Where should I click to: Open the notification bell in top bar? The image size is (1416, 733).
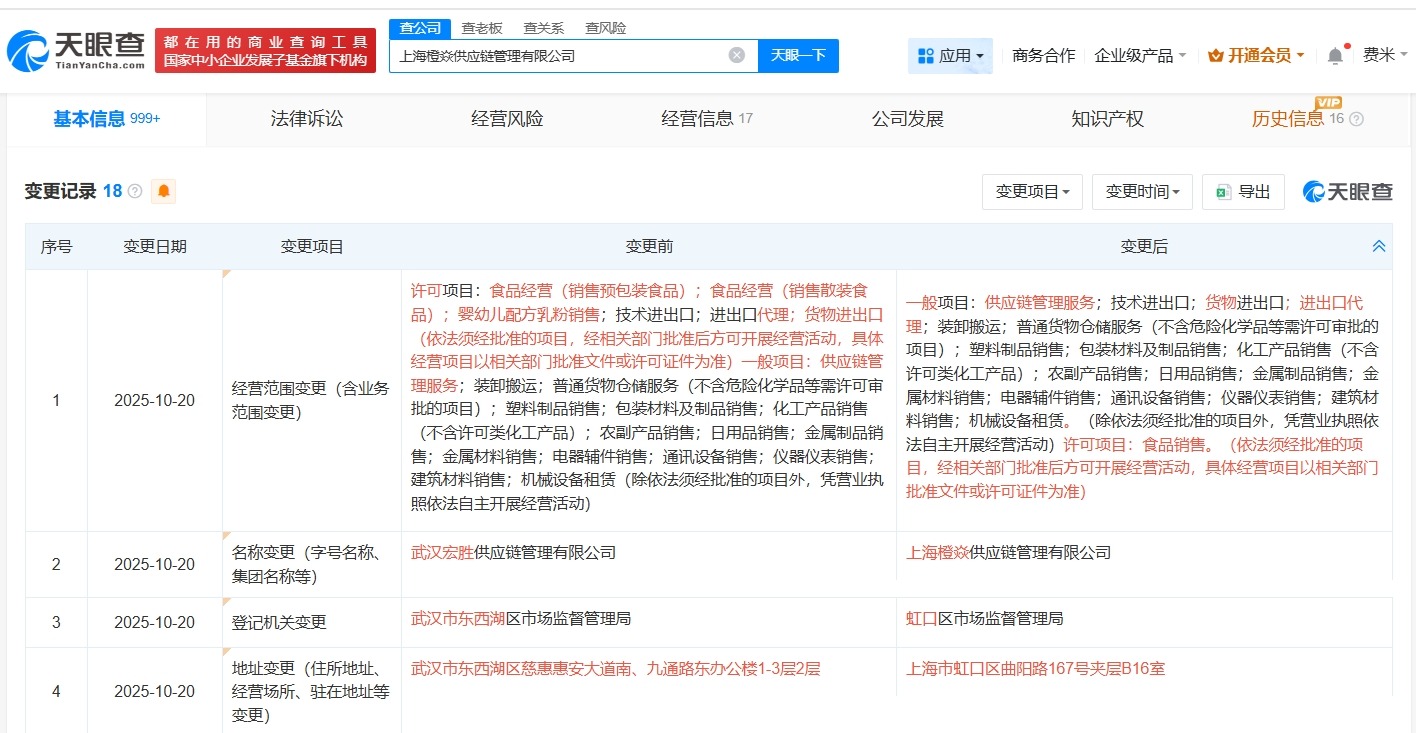click(1333, 56)
